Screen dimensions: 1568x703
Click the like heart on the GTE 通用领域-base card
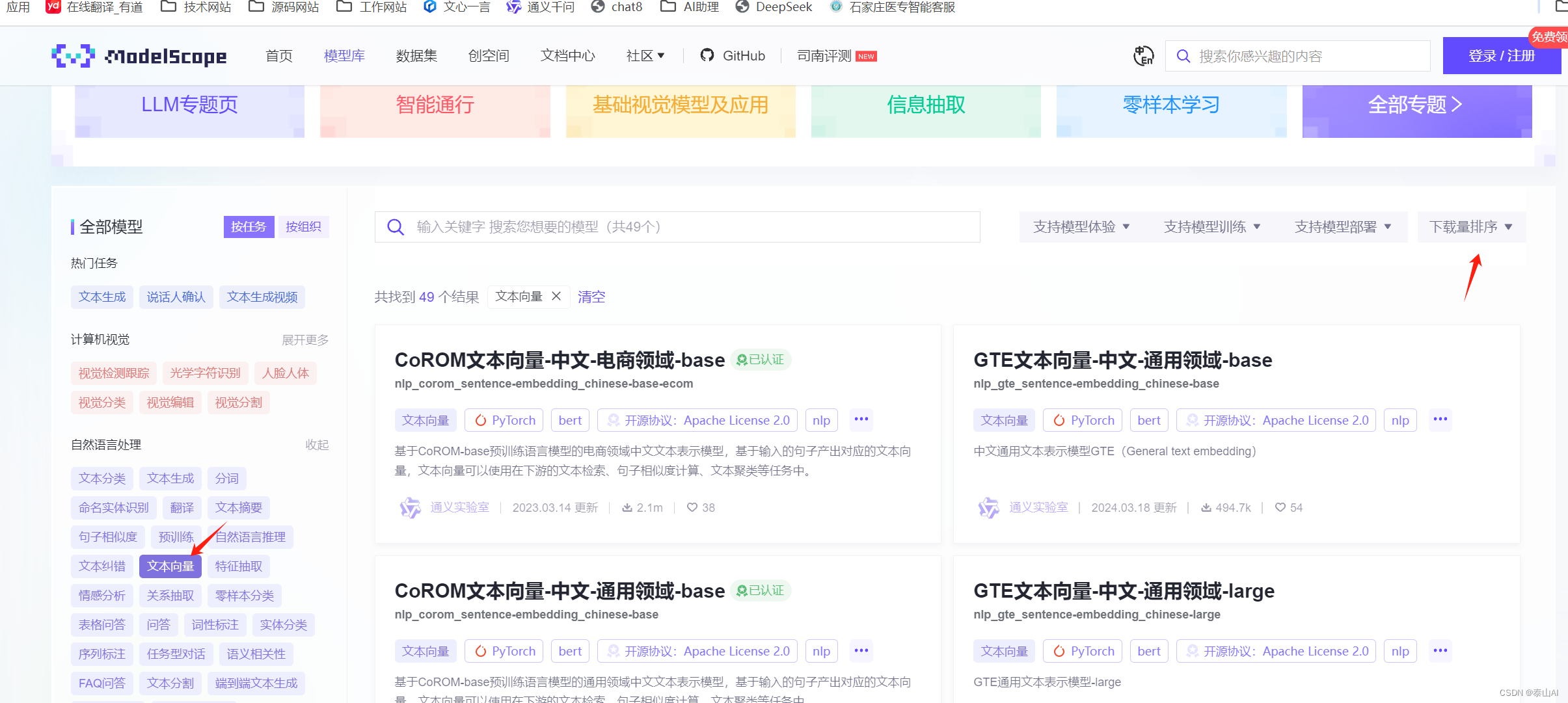click(x=1280, y=507)
